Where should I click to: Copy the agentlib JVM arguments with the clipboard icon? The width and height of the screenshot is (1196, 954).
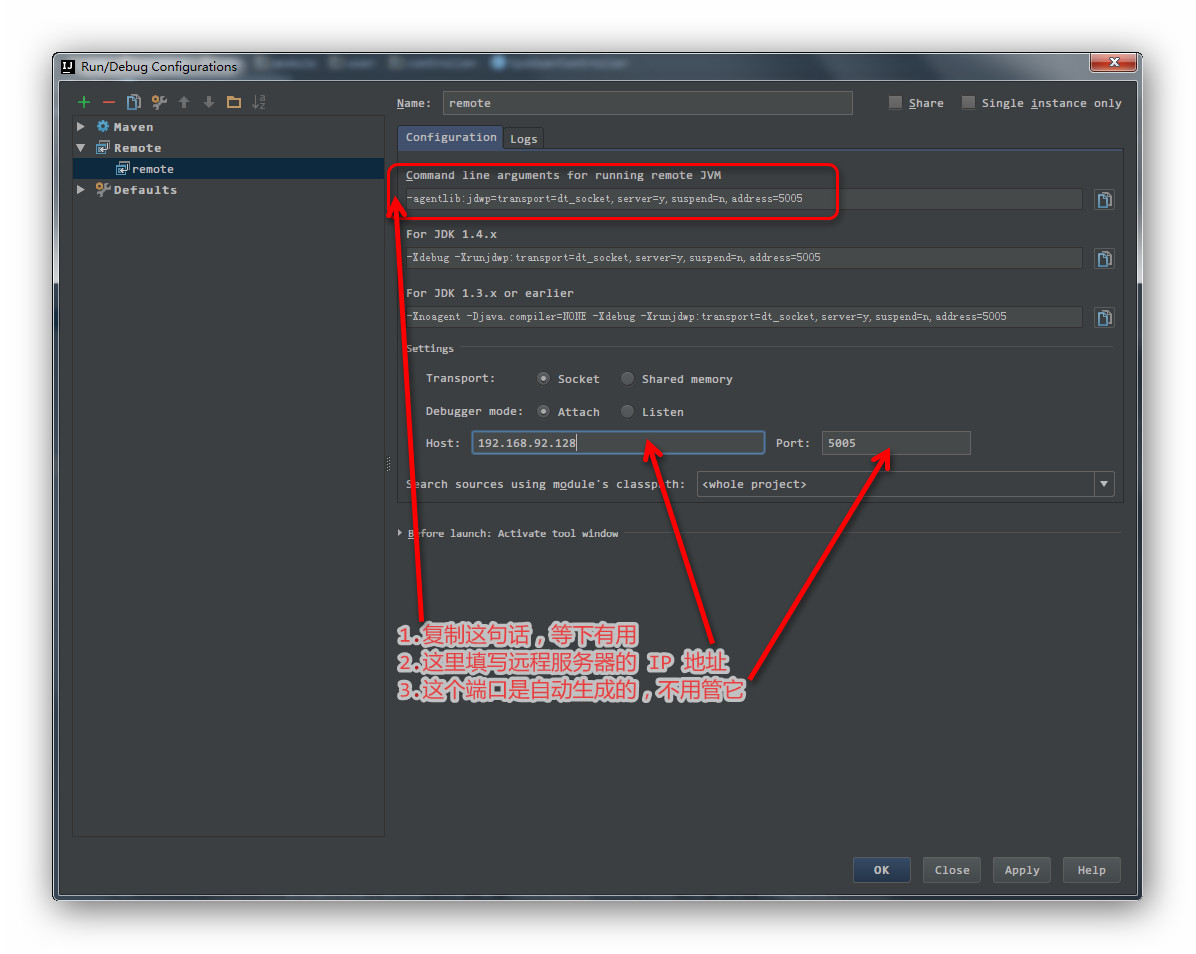1104,199
